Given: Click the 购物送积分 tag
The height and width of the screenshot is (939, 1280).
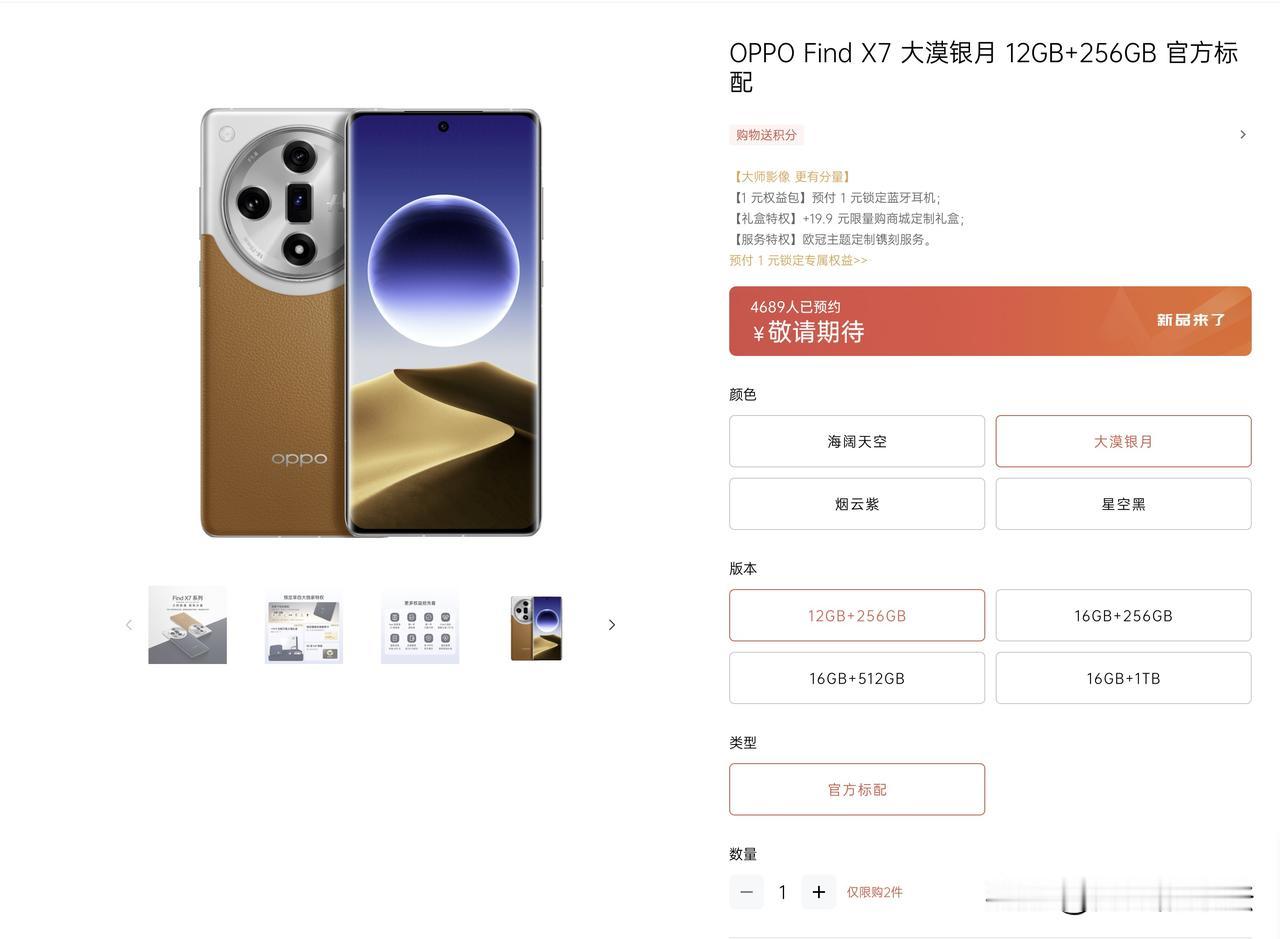Looking at the screenshot, I should (766, 135).
